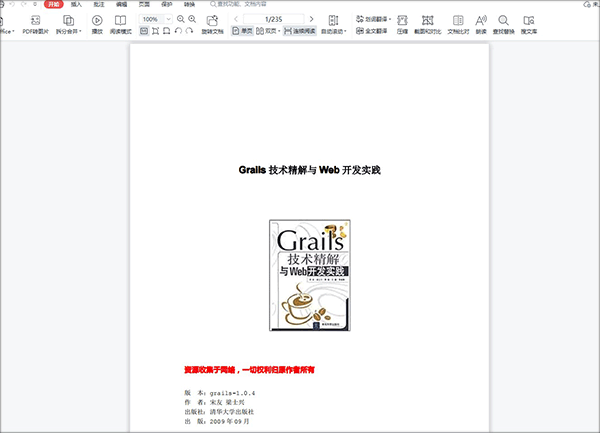
Task: Enter 阅读模式 reading mode
Action: 121,24
